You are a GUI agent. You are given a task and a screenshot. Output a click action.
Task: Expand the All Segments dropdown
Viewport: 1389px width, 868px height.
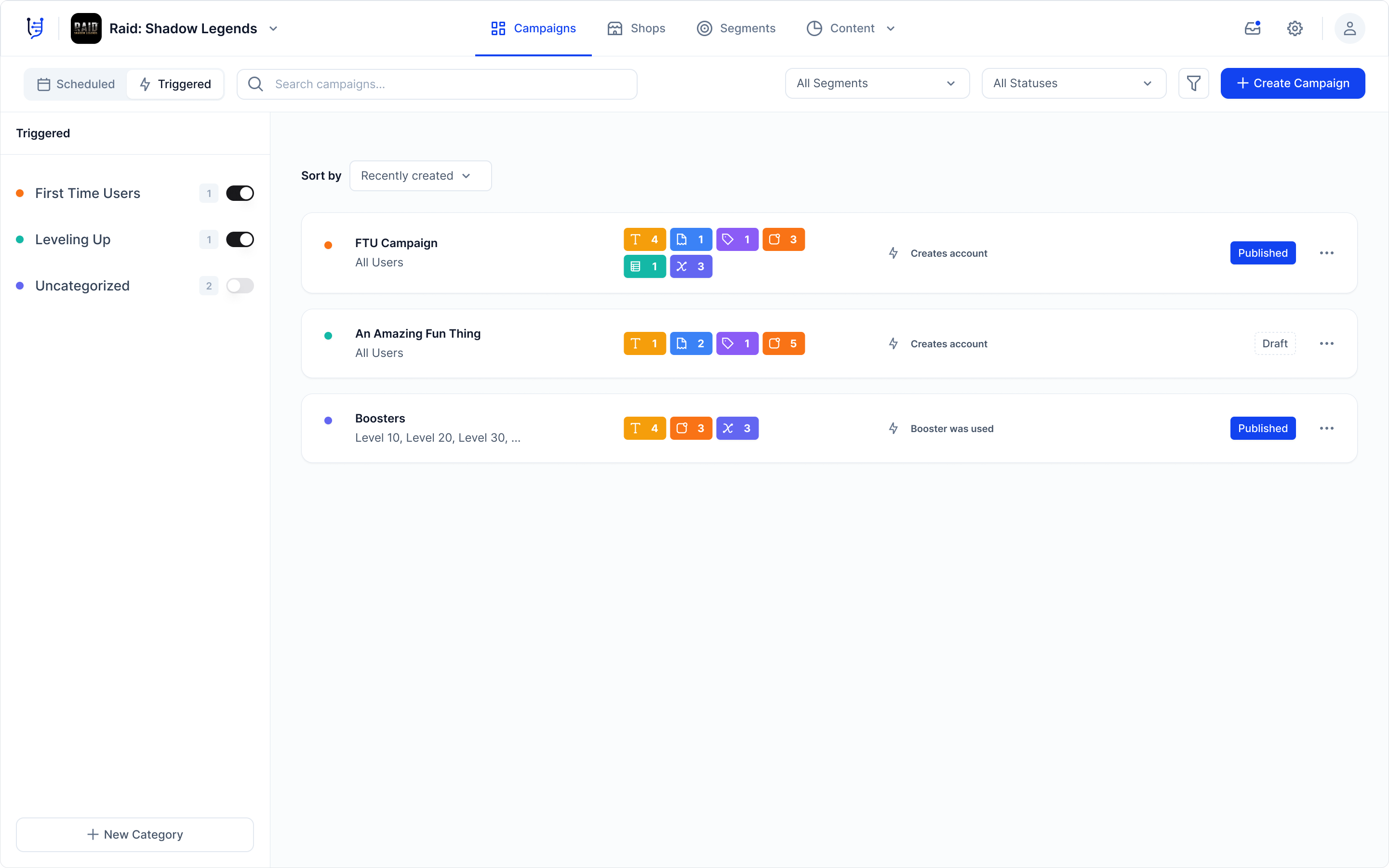pyautogui.click(x=876, y=83)
